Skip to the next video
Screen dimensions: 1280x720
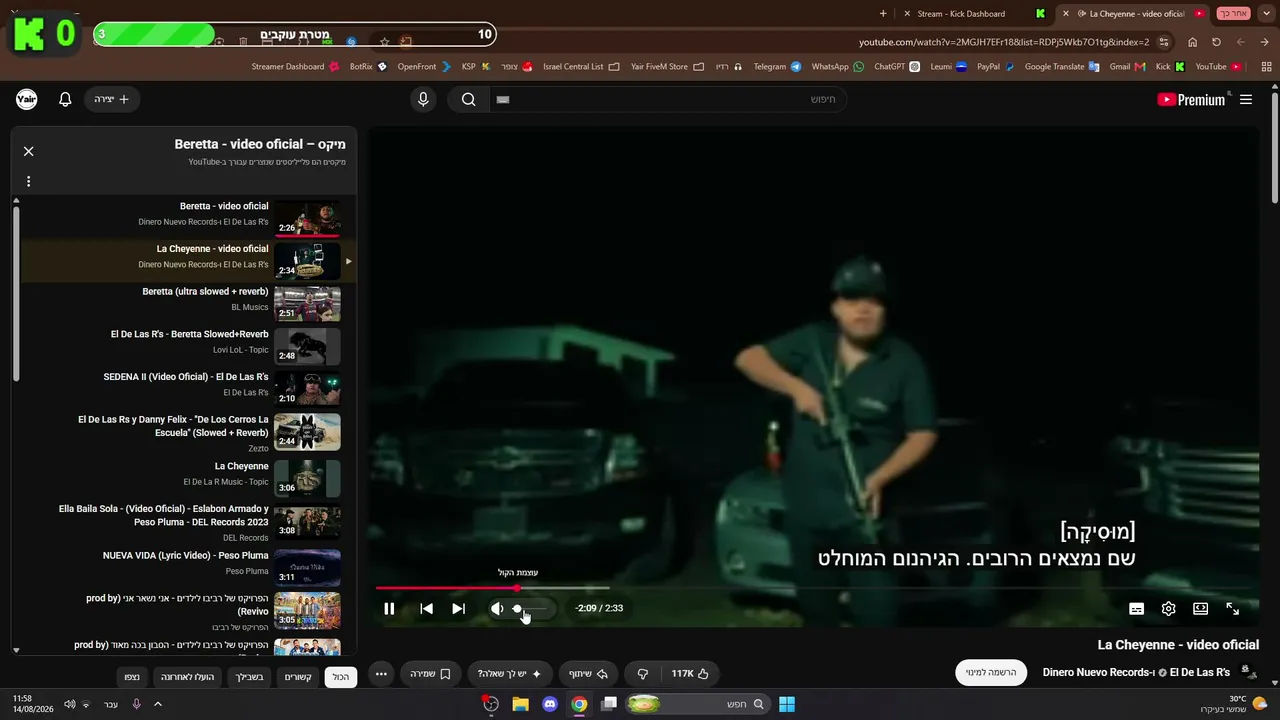tap(458, 608)
